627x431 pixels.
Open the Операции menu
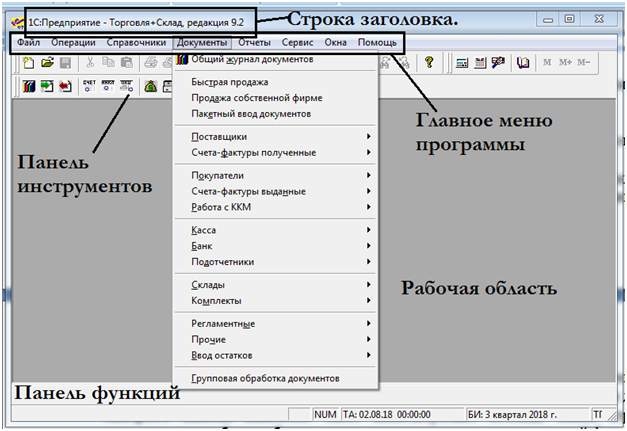point(73,42)
